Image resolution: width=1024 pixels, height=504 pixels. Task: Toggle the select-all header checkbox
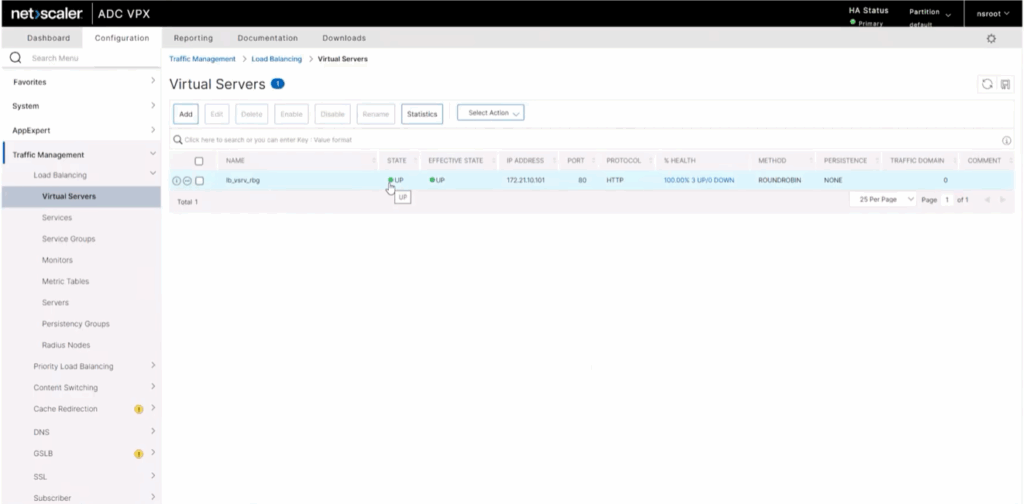[199, 161]
